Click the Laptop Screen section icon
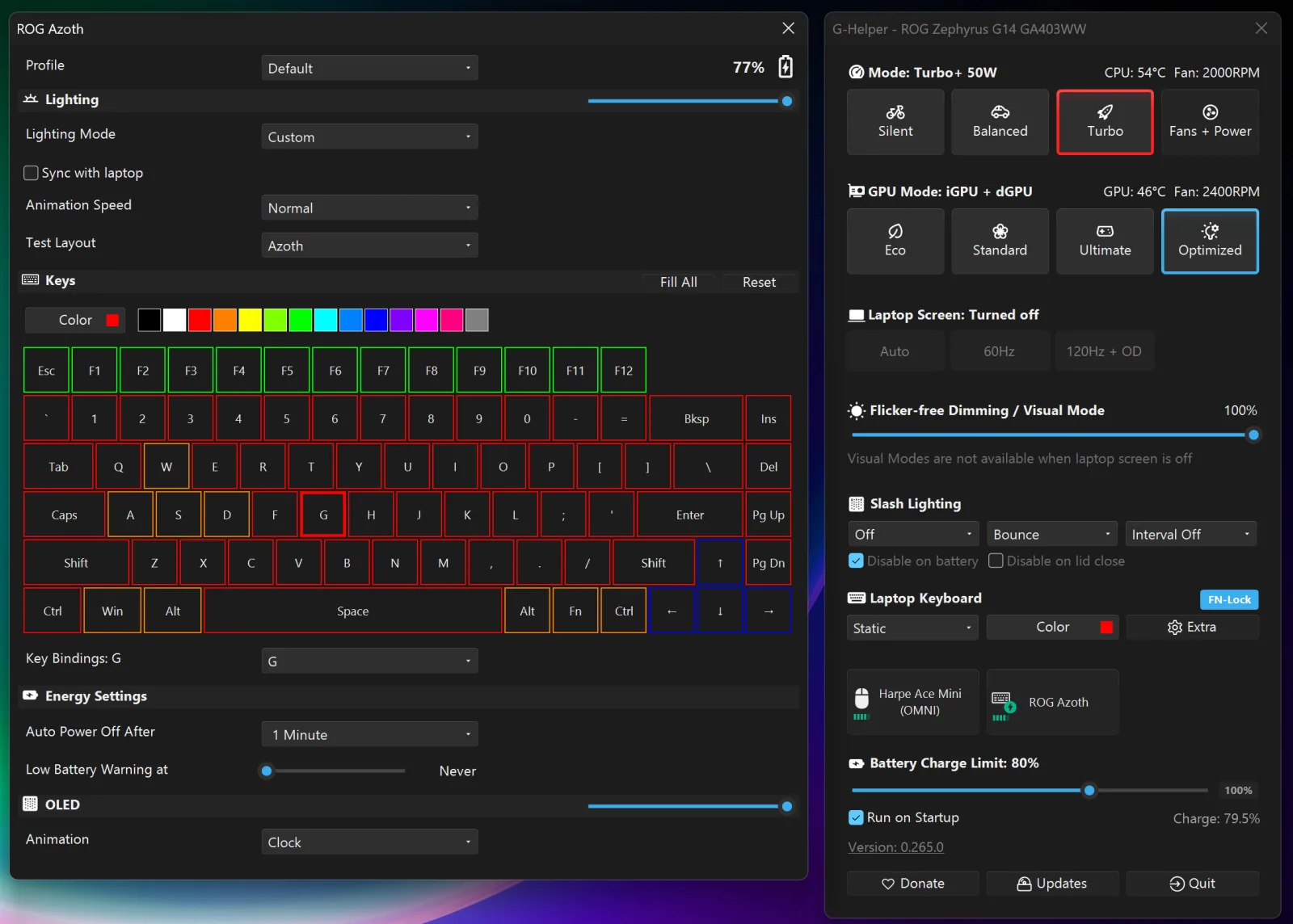Viewport: 1293px width, 924px height. [857, 315]
